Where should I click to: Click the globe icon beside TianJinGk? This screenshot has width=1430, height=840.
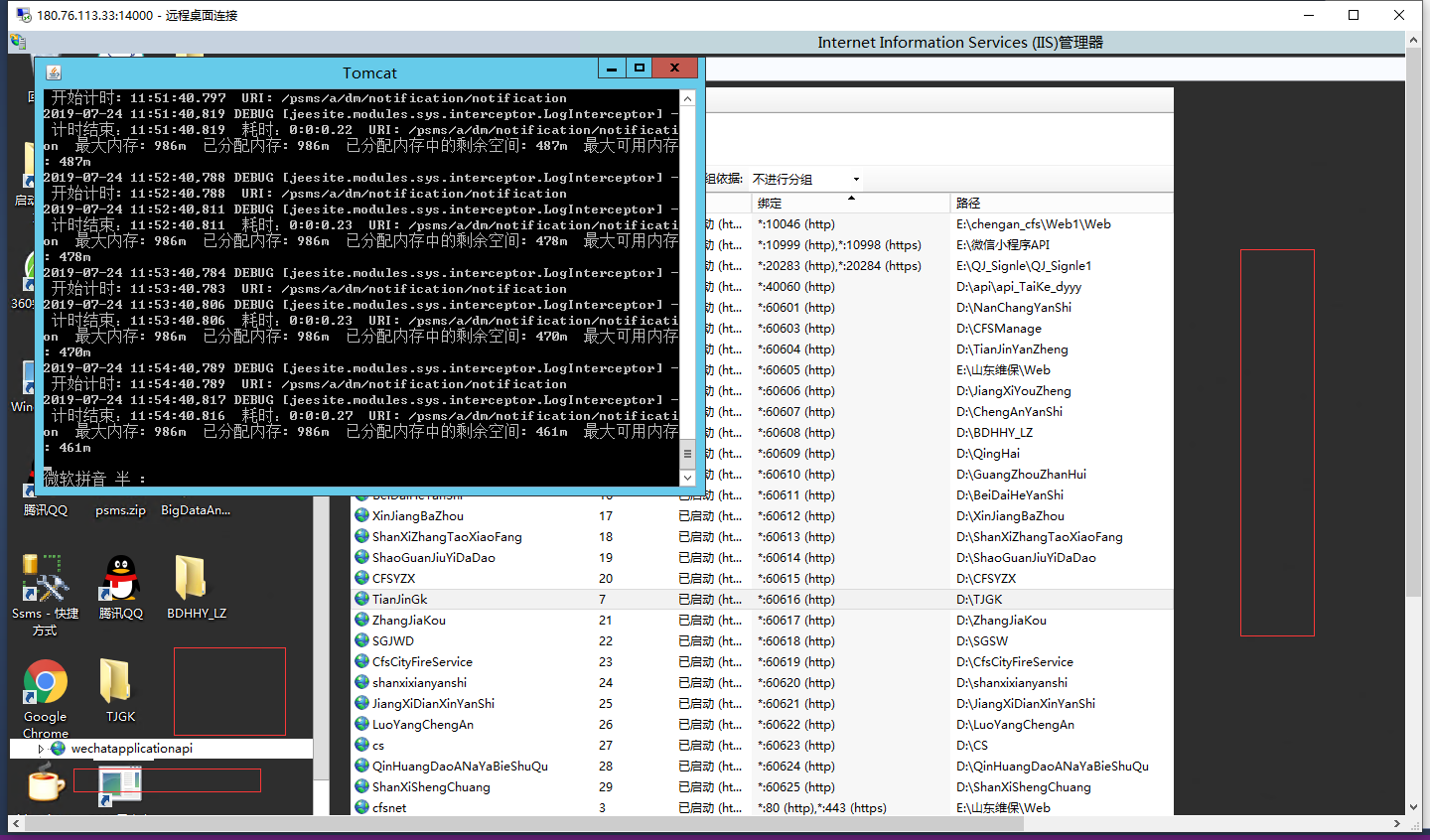[x=362, y=599]
